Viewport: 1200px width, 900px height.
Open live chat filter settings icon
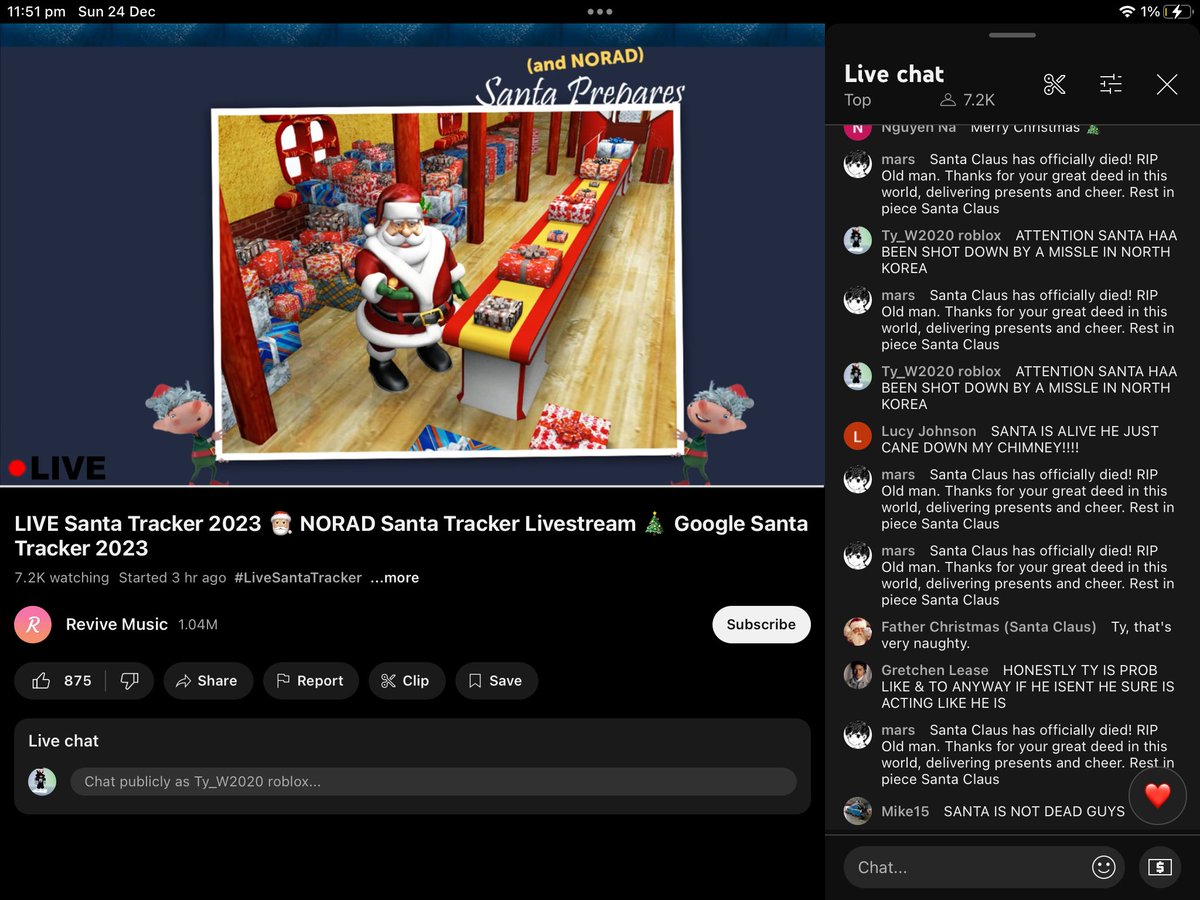coord(1111,84)
